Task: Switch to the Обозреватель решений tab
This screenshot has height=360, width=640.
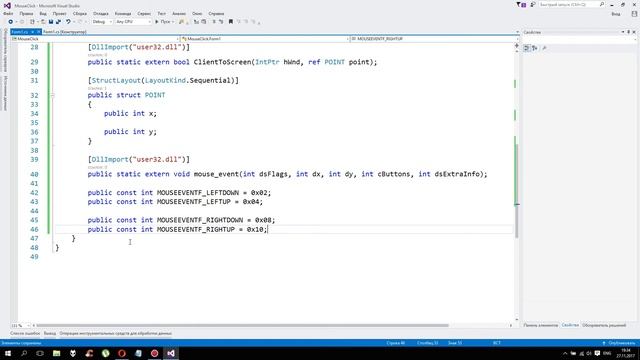Action: [x=604, y=325]
